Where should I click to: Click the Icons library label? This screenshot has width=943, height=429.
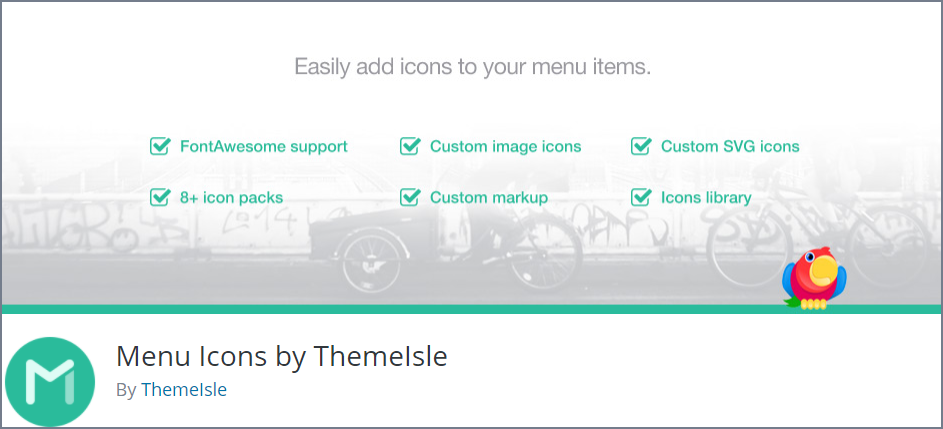coord(706,198)
